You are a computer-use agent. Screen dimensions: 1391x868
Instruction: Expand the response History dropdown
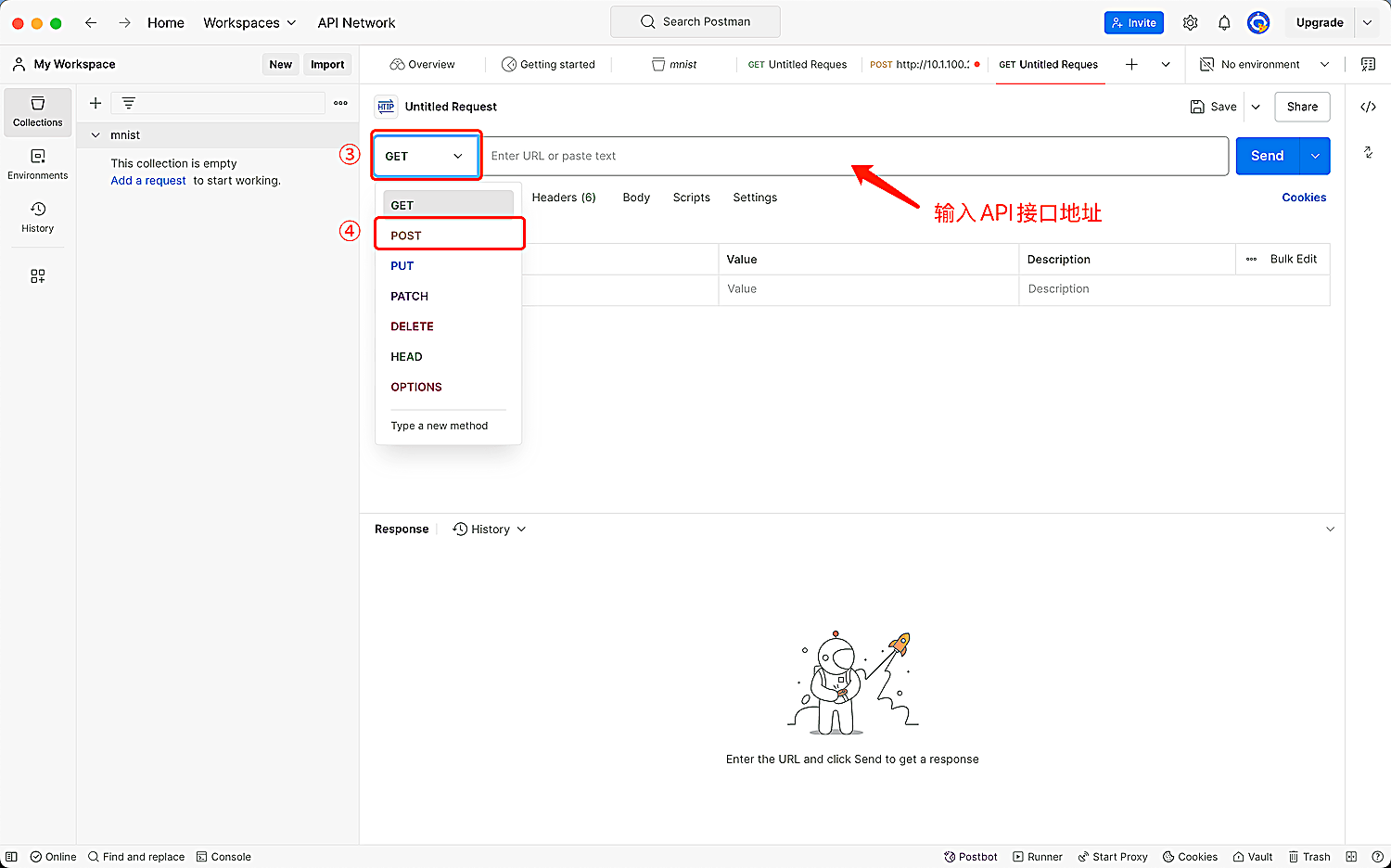pyautogui.click(x=490, y=529)
